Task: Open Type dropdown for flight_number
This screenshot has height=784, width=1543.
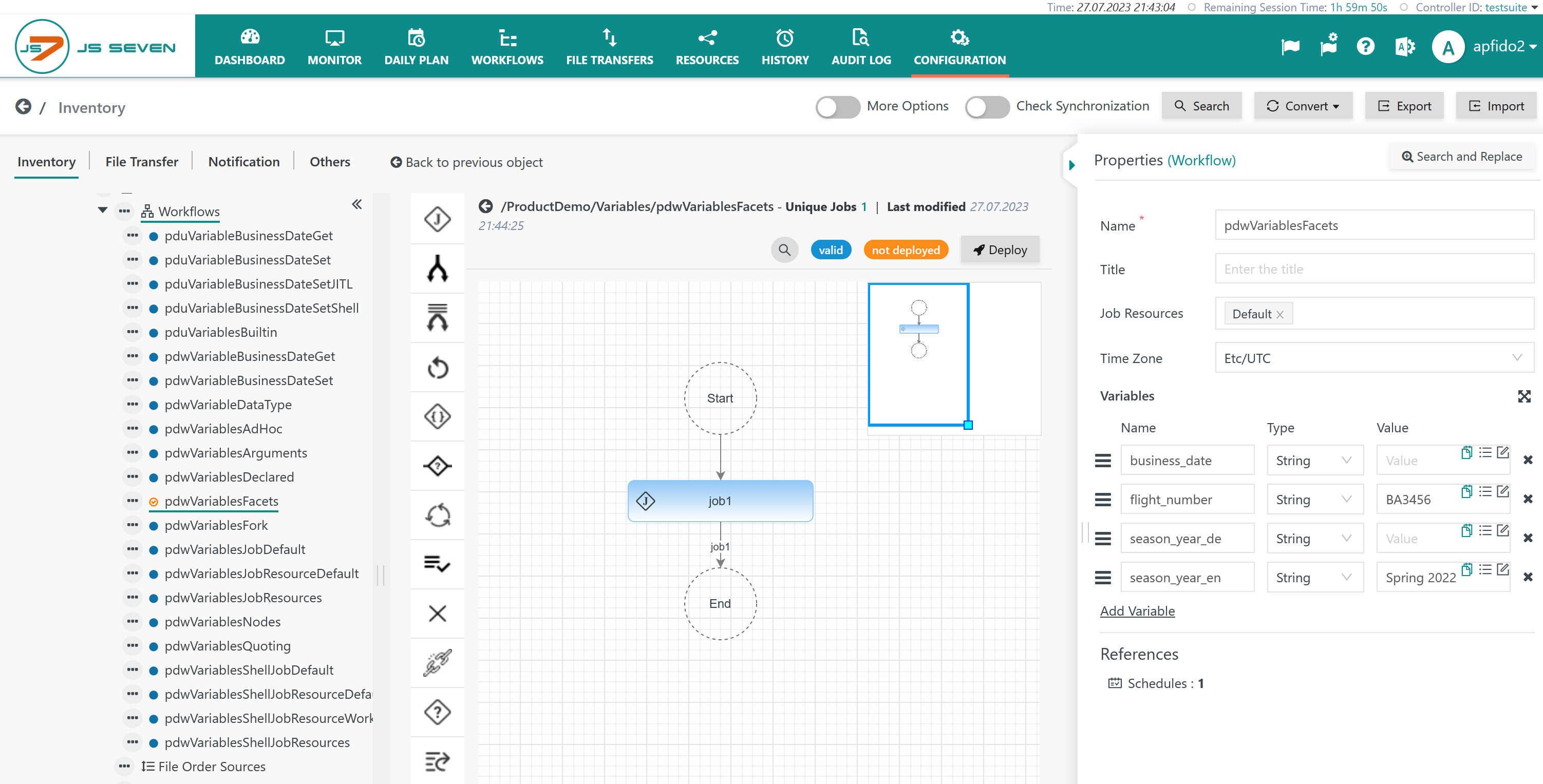Action: [x=1314, y=499]
